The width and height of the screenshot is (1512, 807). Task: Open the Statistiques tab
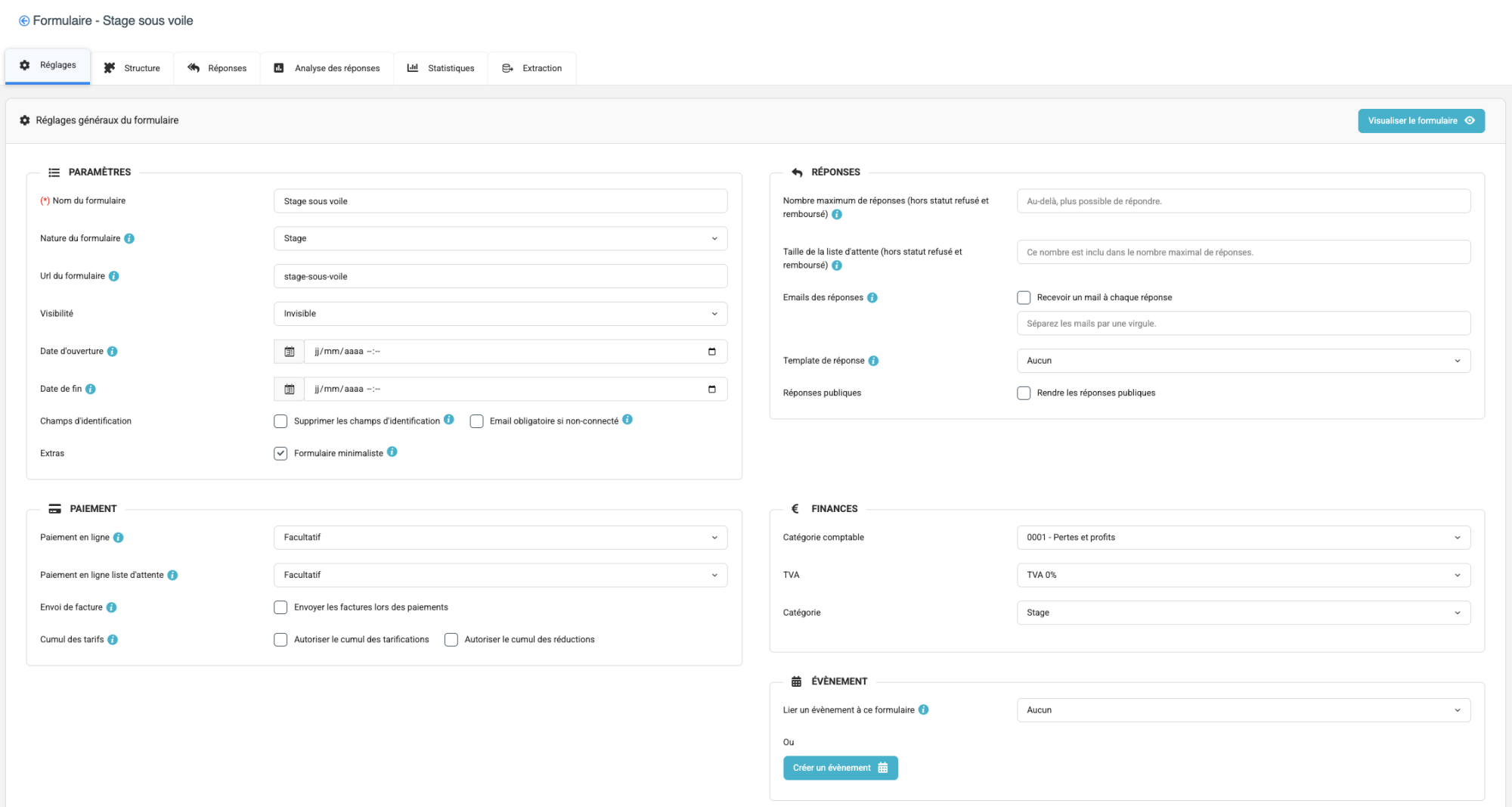pyautogui.click(x=441, y=68)
